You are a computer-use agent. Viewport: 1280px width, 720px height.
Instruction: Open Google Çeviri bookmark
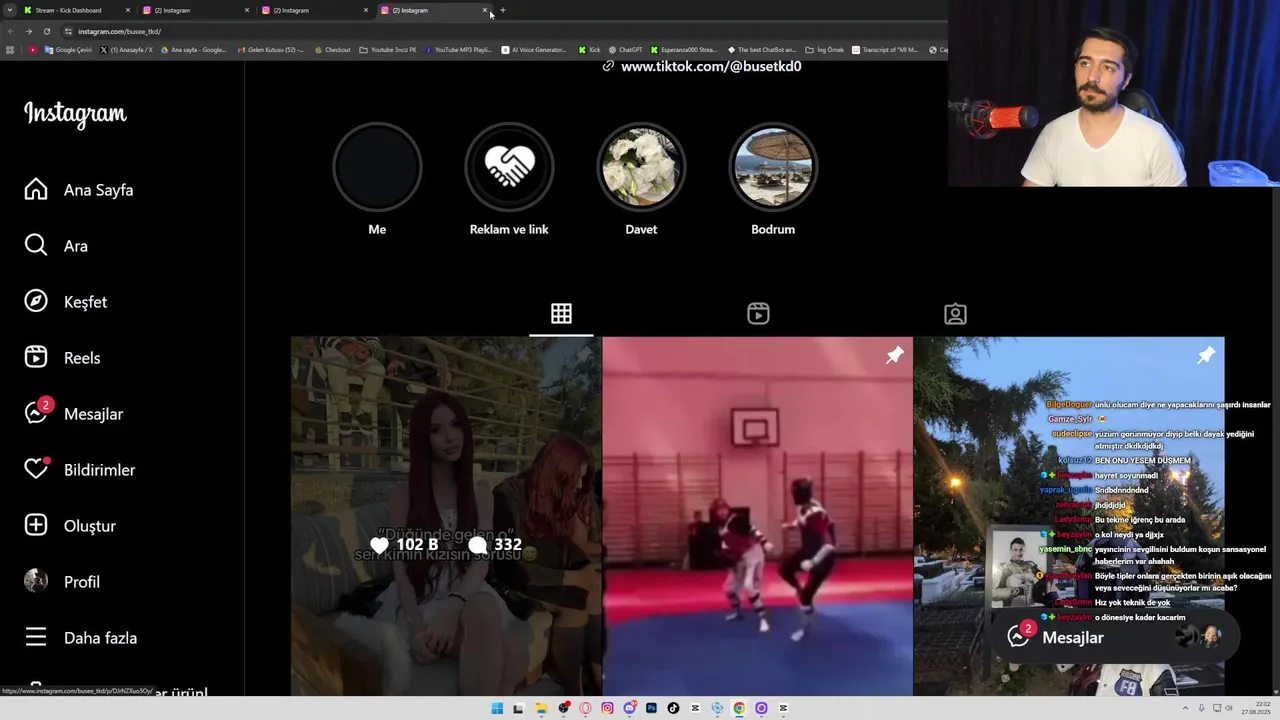67,50
